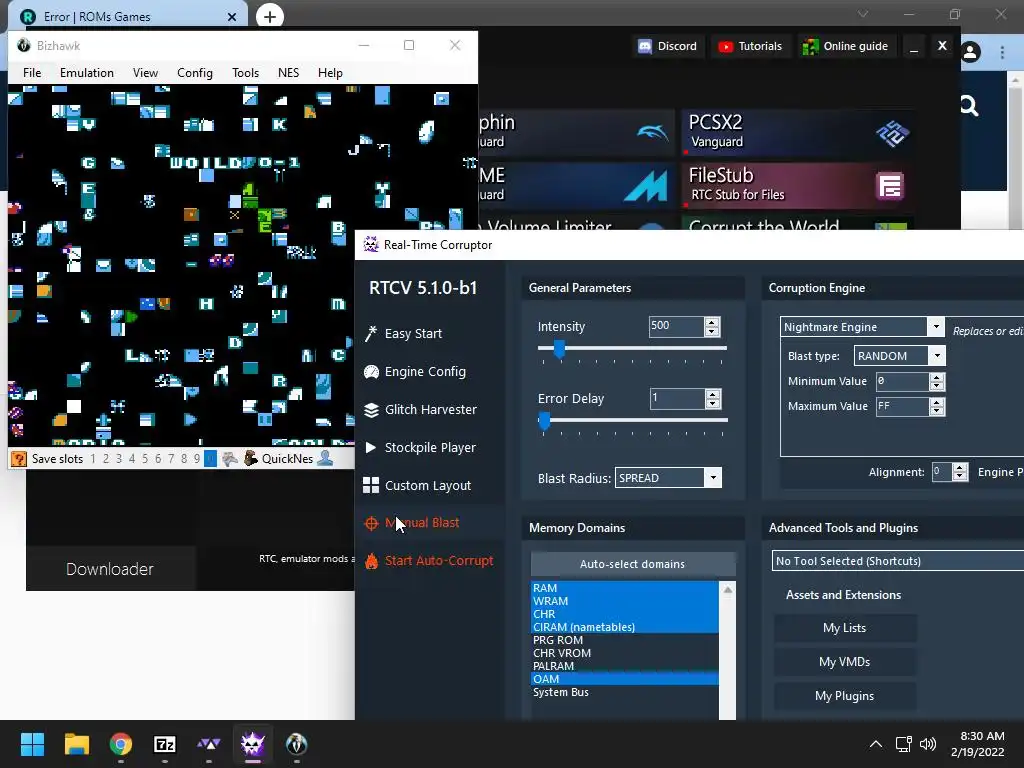Click the Intensity value field
The height and width of the screenshot is (768, 1024).
(677, 326)
